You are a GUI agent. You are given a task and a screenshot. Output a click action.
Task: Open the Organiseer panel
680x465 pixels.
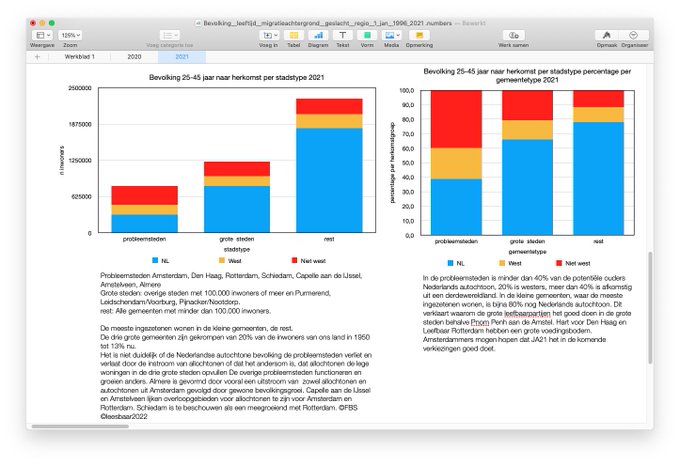[x=634, y=35]
